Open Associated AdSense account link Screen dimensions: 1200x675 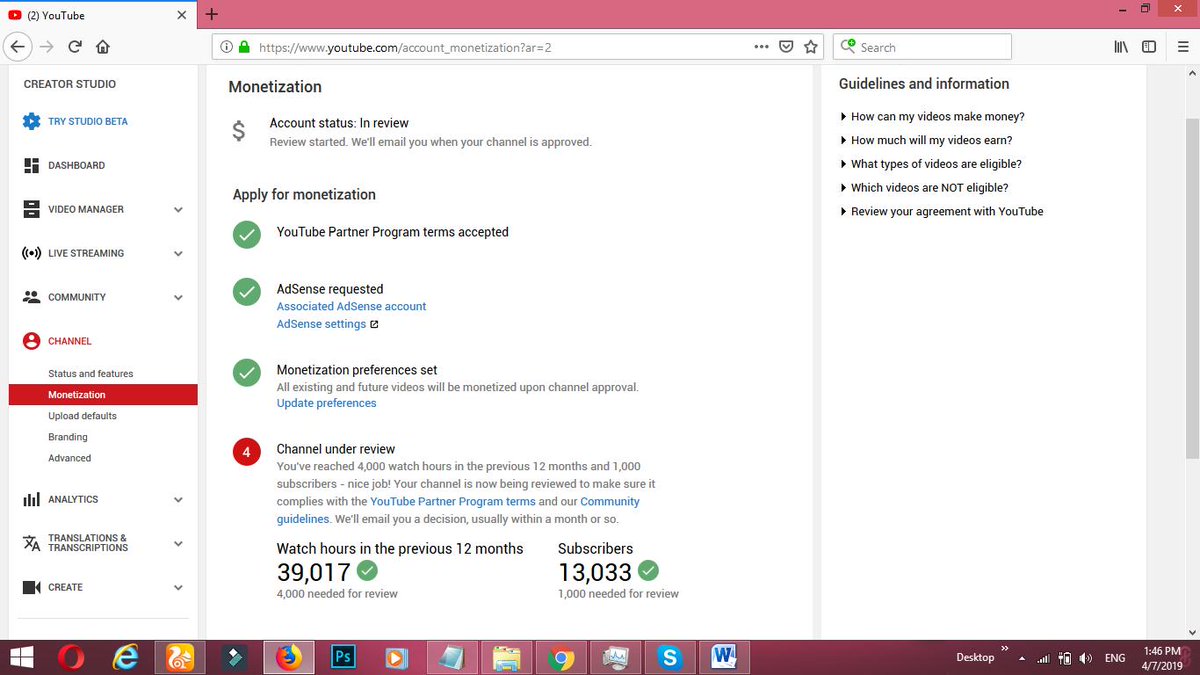coord(351,306)
